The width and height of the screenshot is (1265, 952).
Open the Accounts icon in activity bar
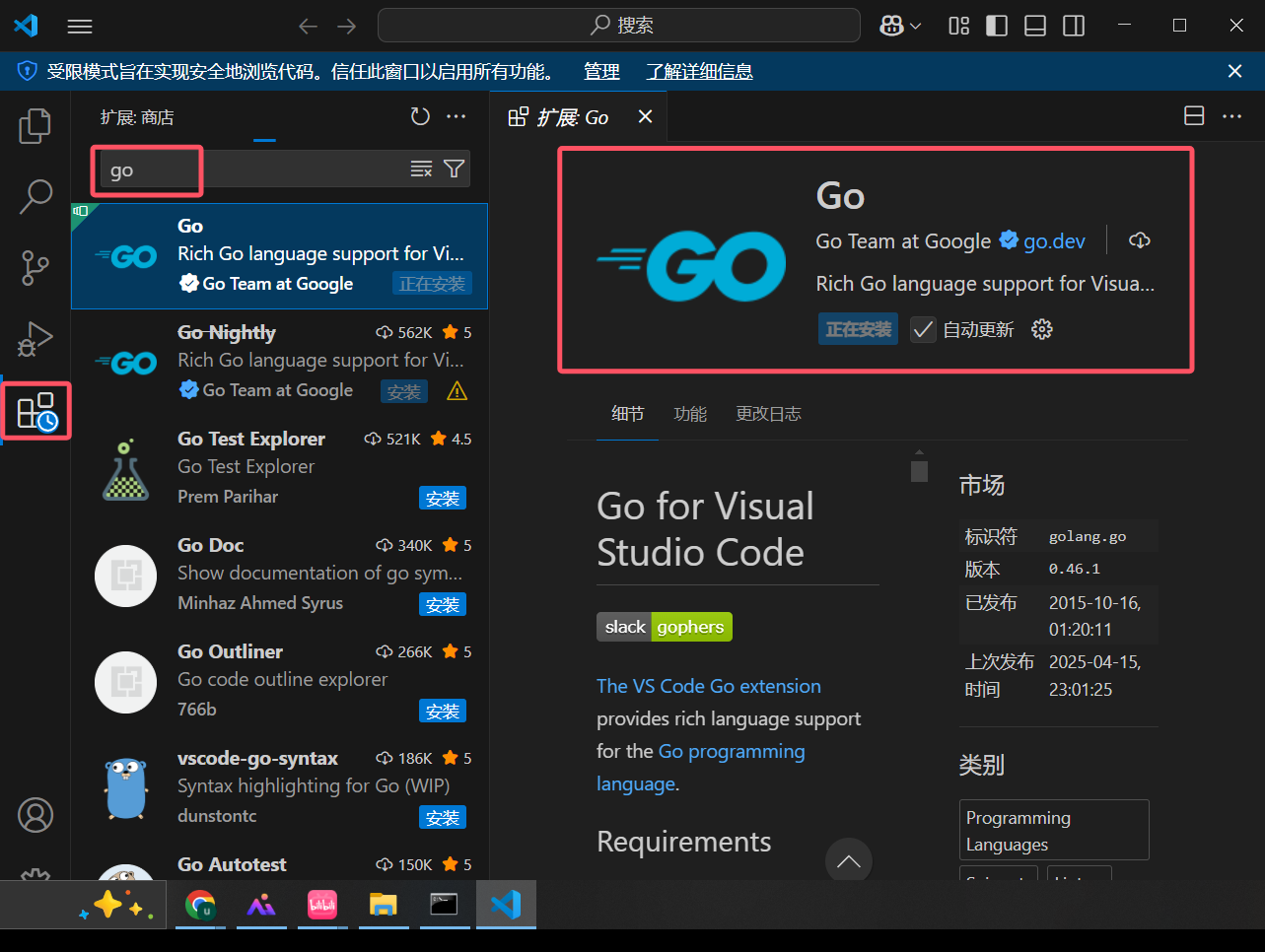pyautogui.click(x=35, y=815)
